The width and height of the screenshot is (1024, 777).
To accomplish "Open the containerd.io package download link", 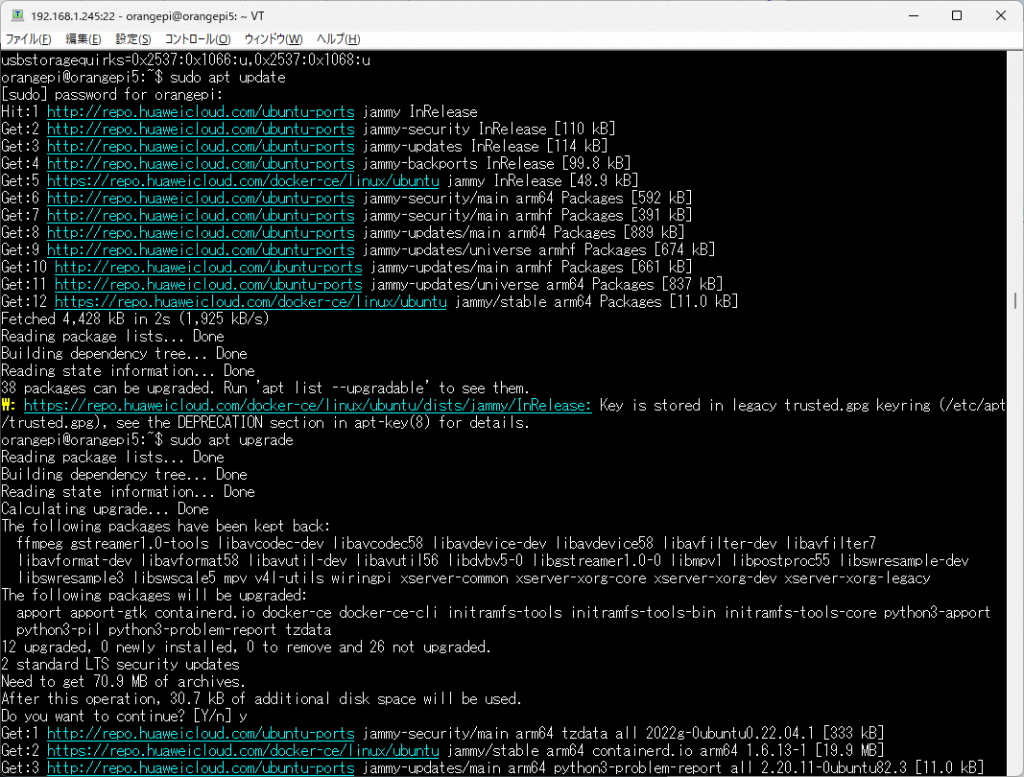I will pos(243,750).
